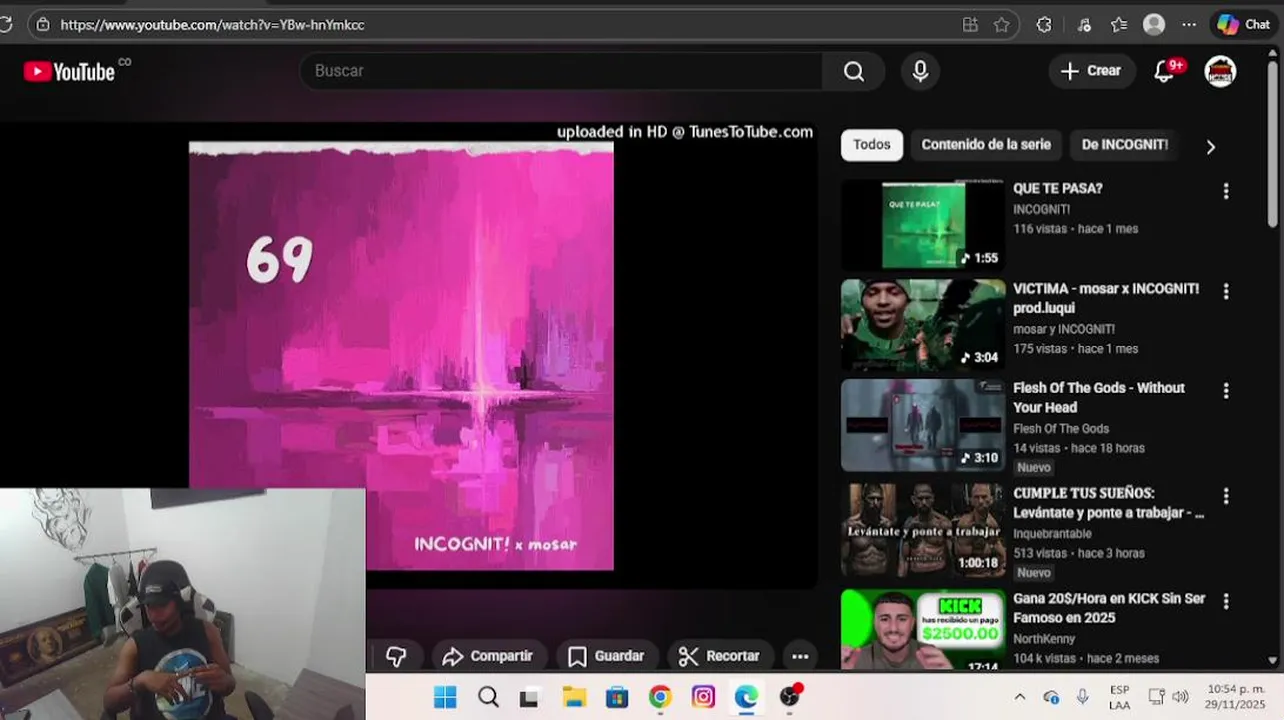
Task: Open the YouTube home logo
Action: [x=69, y=71]
